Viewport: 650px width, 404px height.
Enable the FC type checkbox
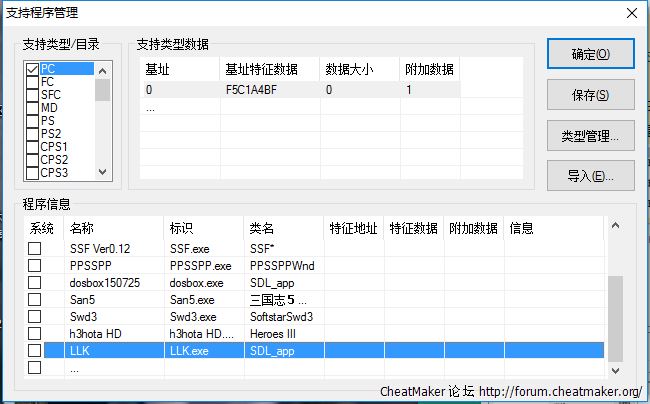(32, 82)
